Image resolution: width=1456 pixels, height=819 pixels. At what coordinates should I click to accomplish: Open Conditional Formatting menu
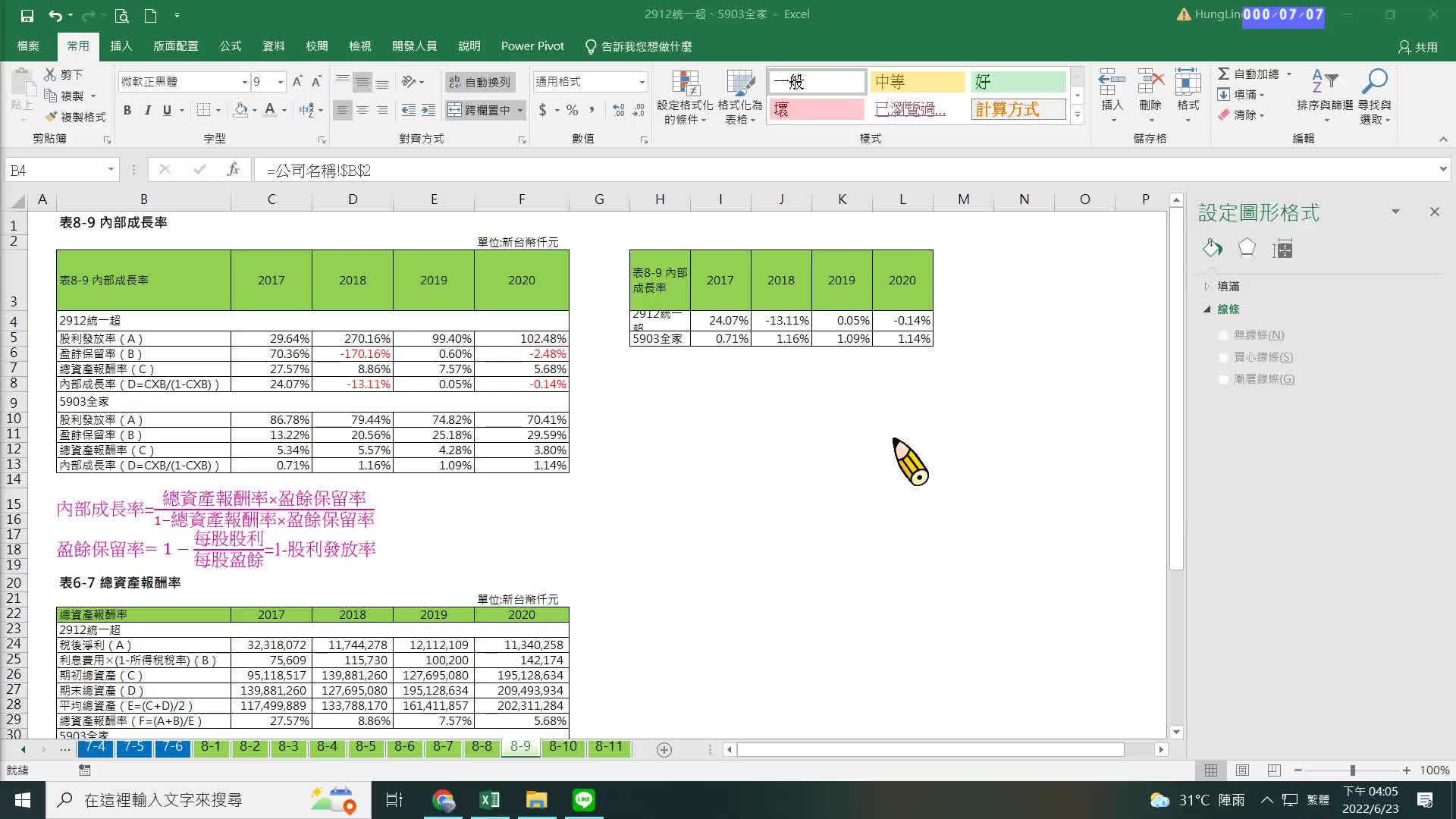[685, 98]
